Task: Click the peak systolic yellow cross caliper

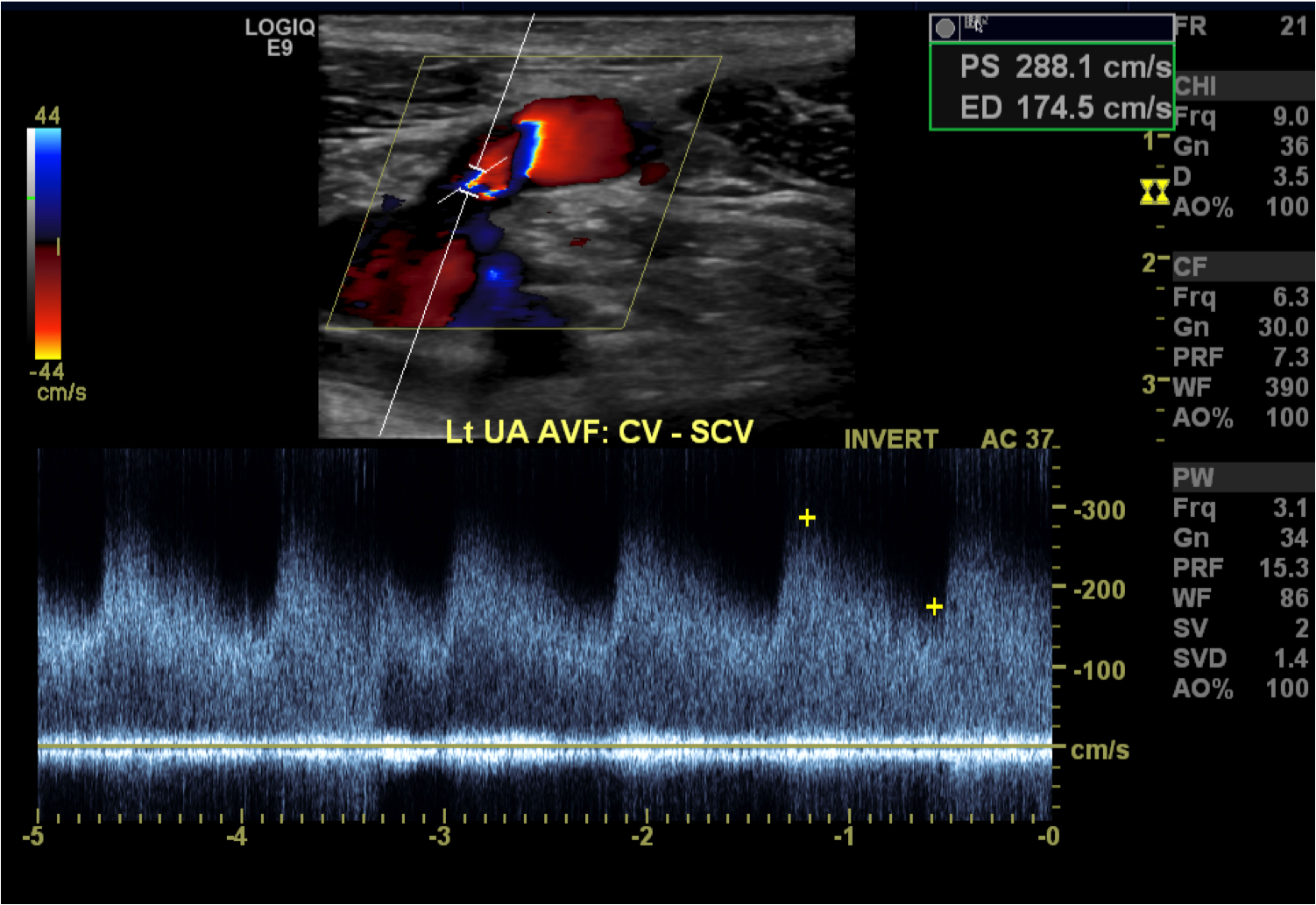Action: (807, 518)
